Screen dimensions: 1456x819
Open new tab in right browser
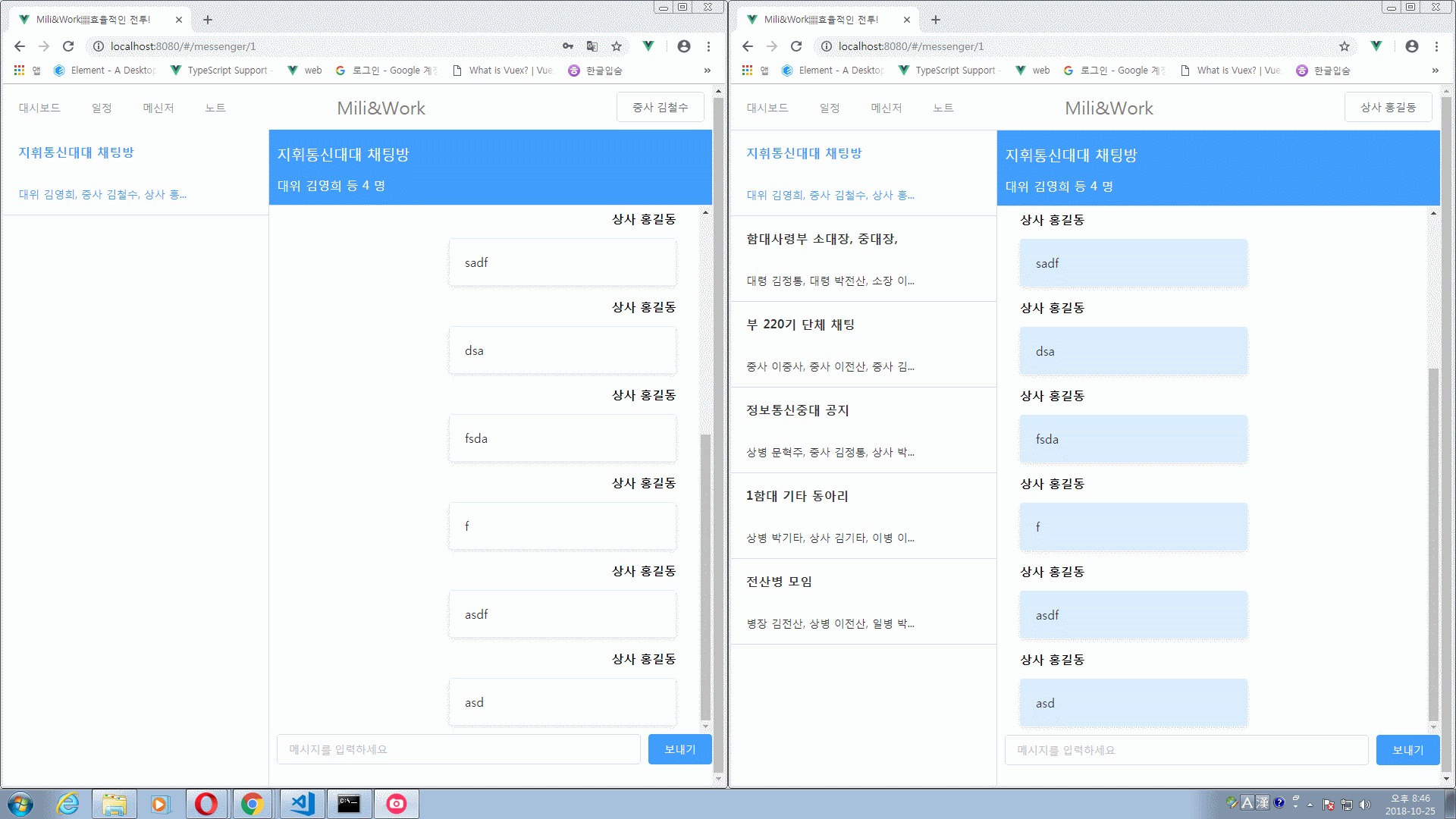click(936, 20)
